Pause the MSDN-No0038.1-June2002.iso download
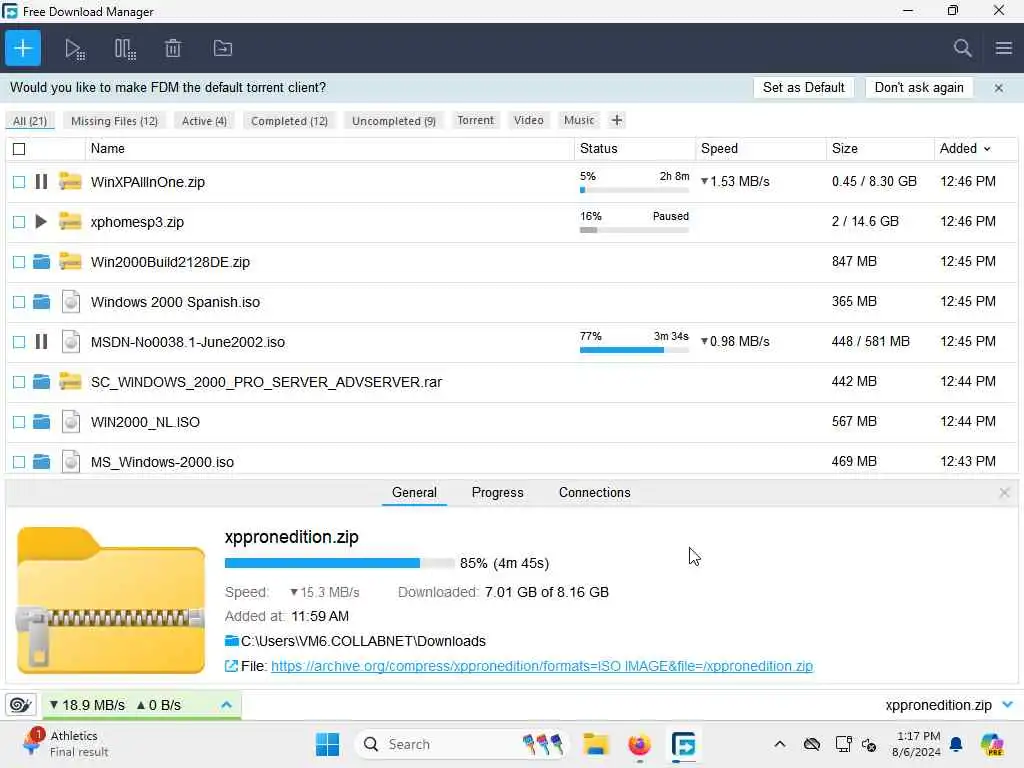 tap(41, 342)
